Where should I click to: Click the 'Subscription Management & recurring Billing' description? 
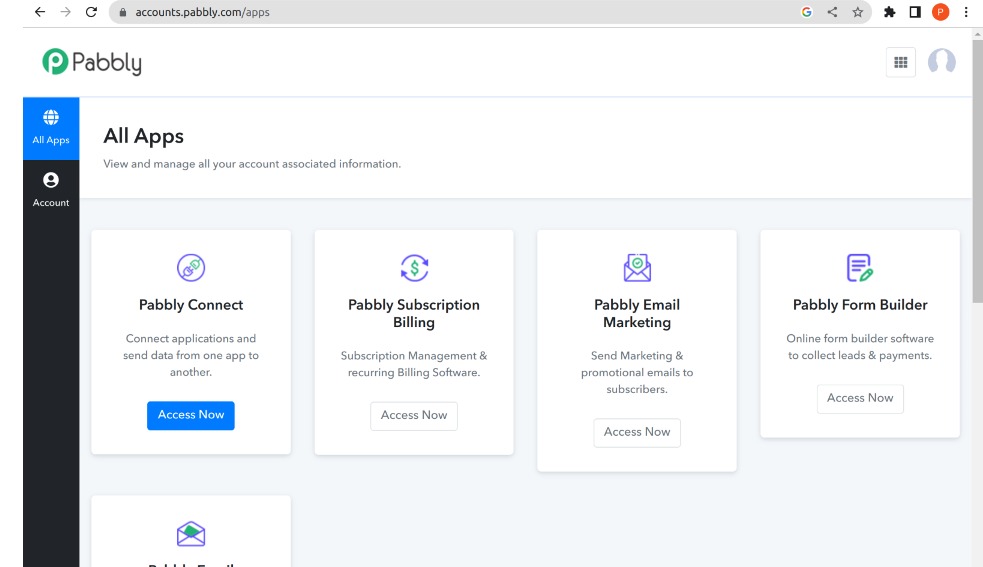(414, 364)
